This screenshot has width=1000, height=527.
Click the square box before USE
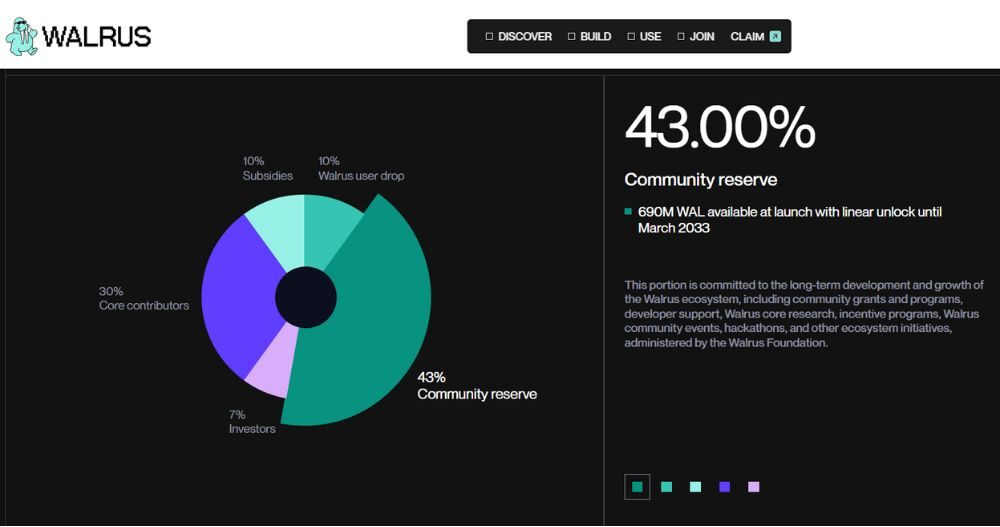631,36
